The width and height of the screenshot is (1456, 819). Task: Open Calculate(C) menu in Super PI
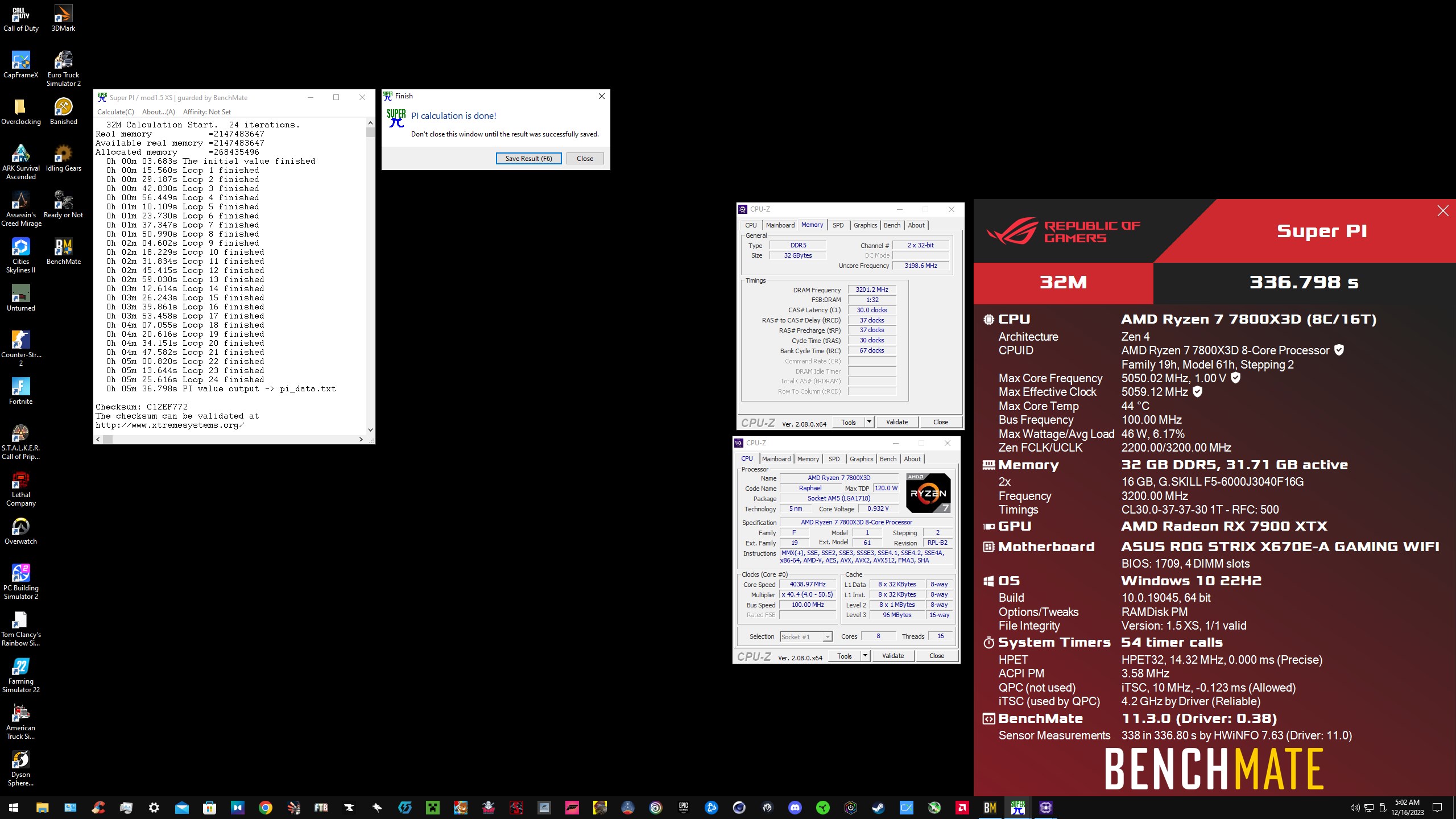tap(115, 112)
